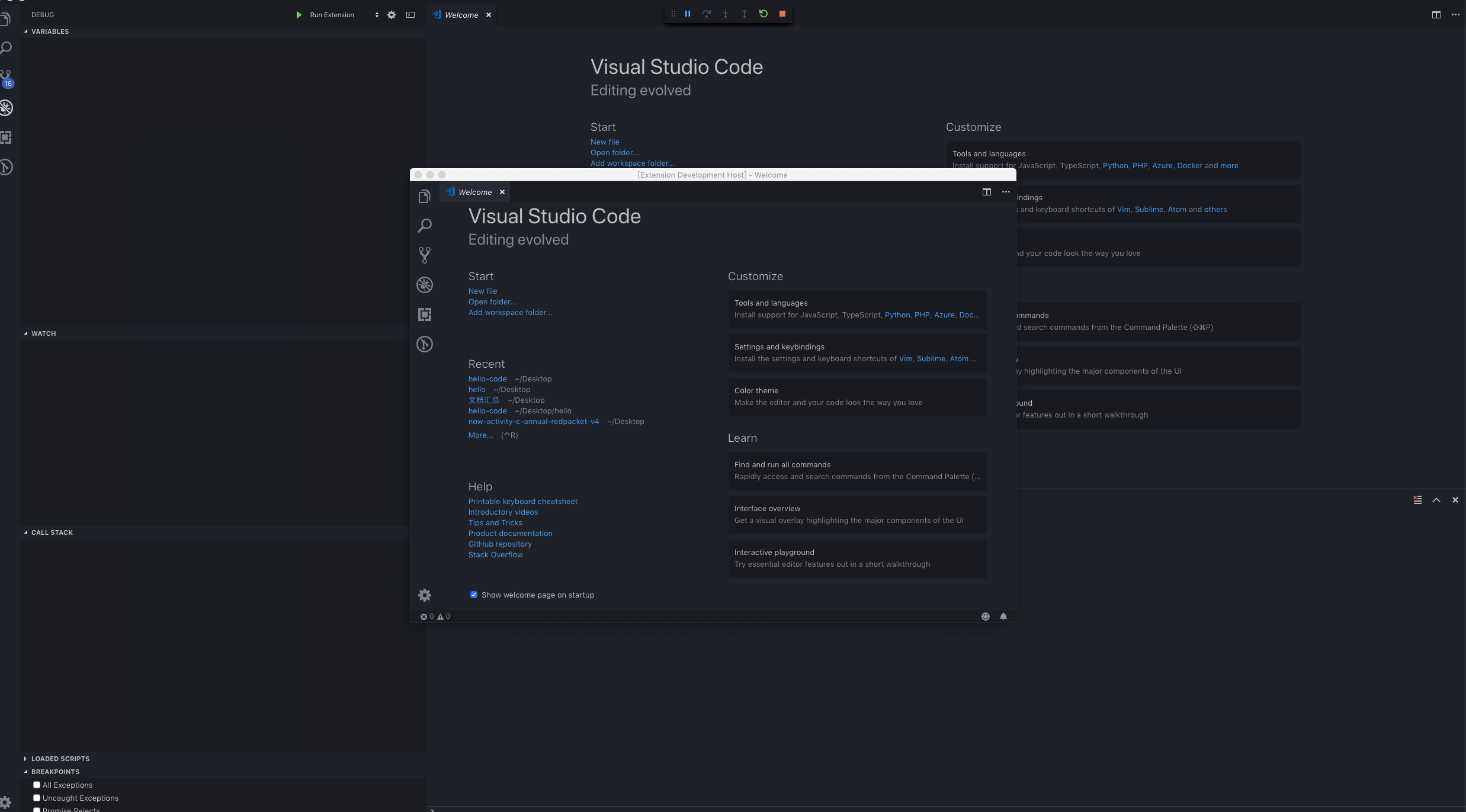Open the Debug Console icon

tap(410, 15)
